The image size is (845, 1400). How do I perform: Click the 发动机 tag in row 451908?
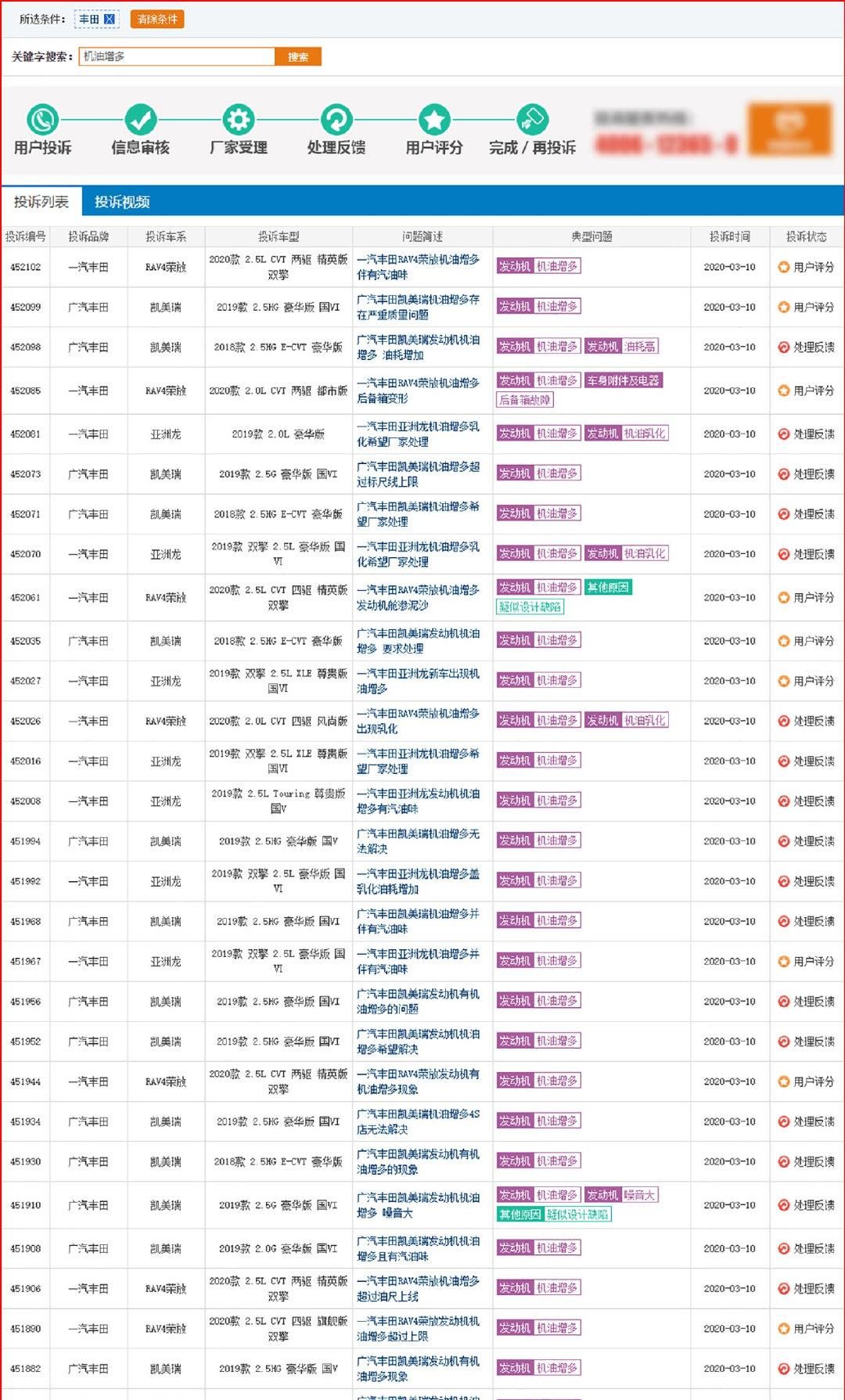pyautogui.click(x=515, y=1247)
